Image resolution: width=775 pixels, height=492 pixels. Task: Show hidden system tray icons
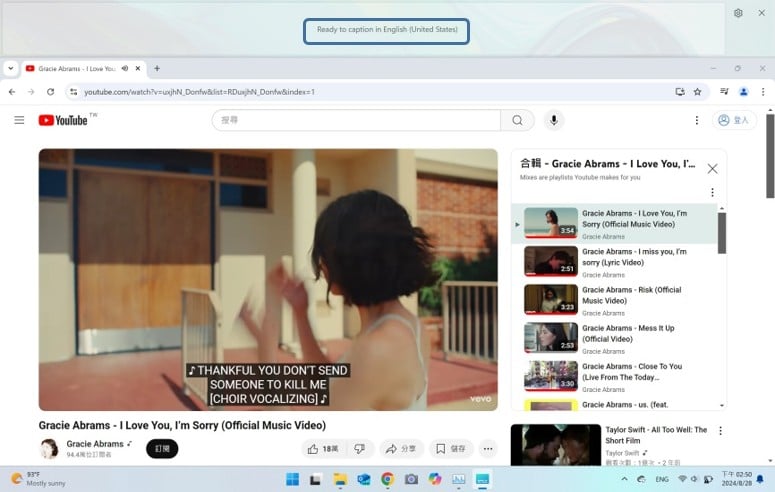point(624,479)
